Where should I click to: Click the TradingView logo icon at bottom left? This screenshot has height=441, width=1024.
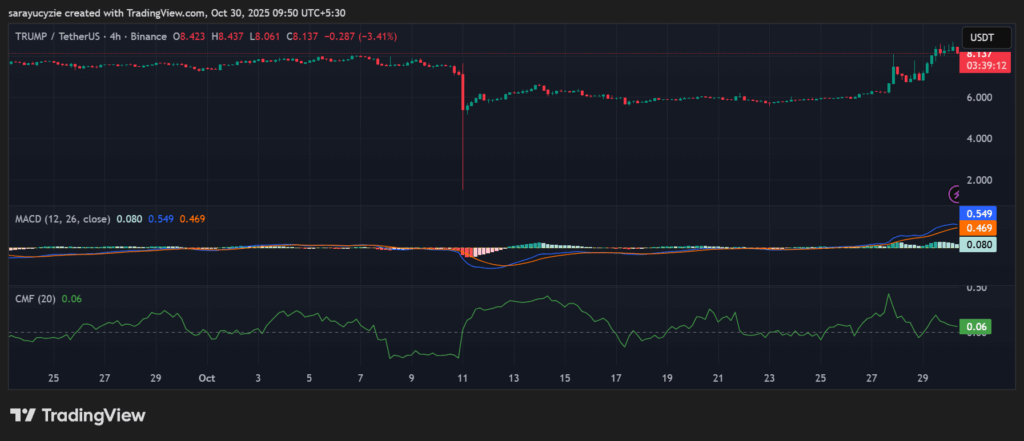(24, 415)
